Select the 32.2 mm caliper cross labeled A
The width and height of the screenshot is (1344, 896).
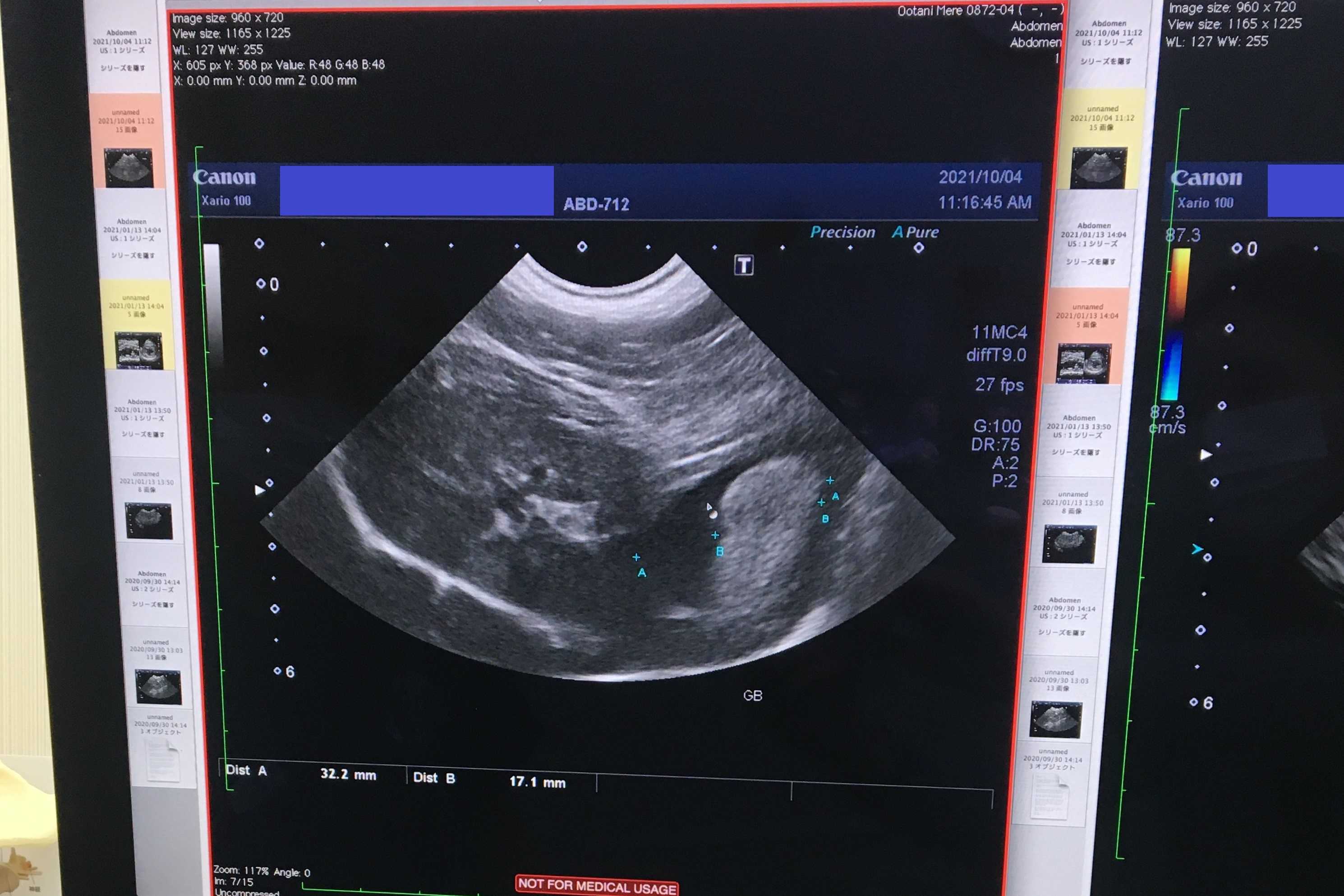tap(636, 557)
